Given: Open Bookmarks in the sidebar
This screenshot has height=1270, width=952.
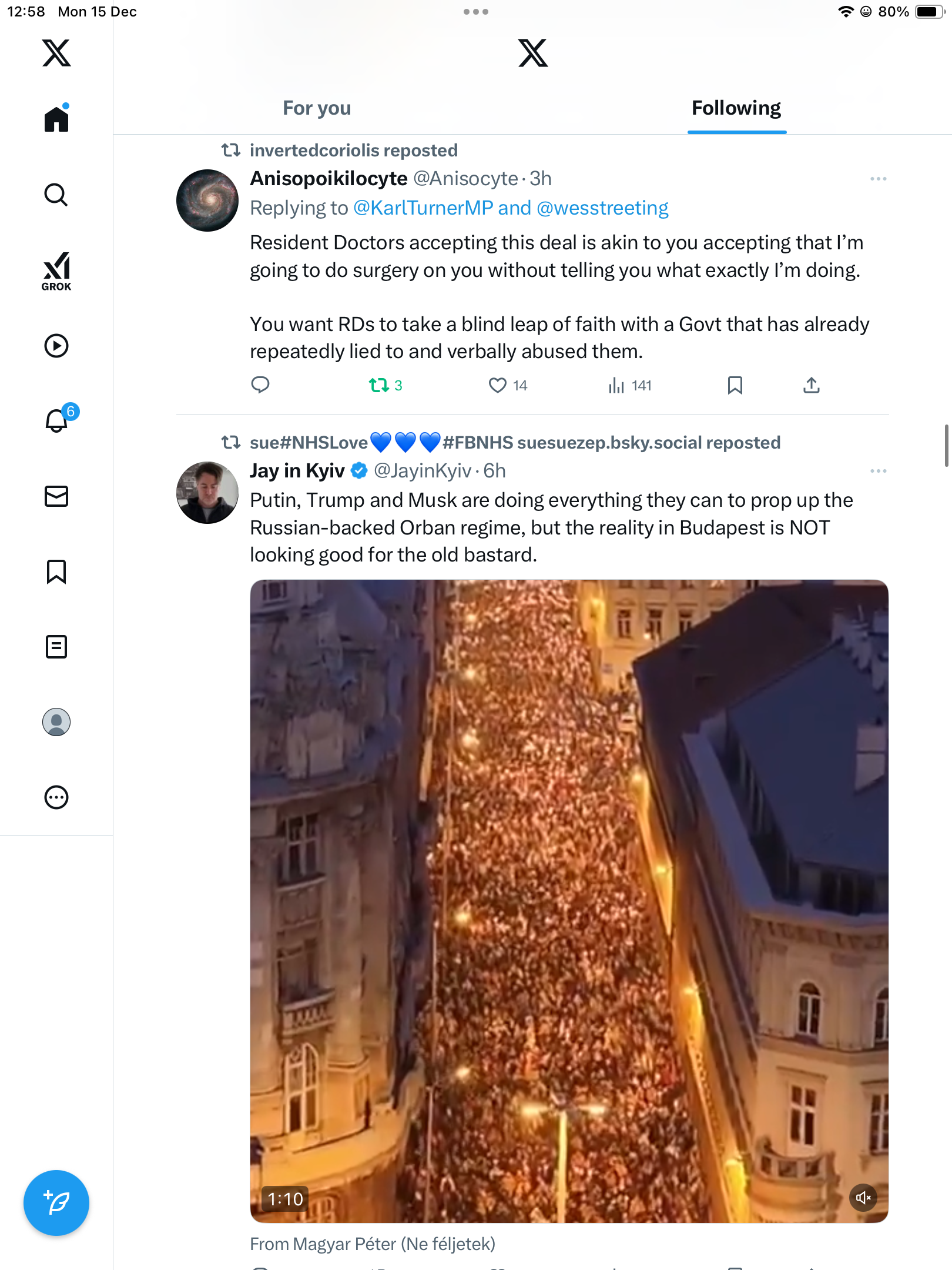Looking at the screenshot, I should pos(56,571).
